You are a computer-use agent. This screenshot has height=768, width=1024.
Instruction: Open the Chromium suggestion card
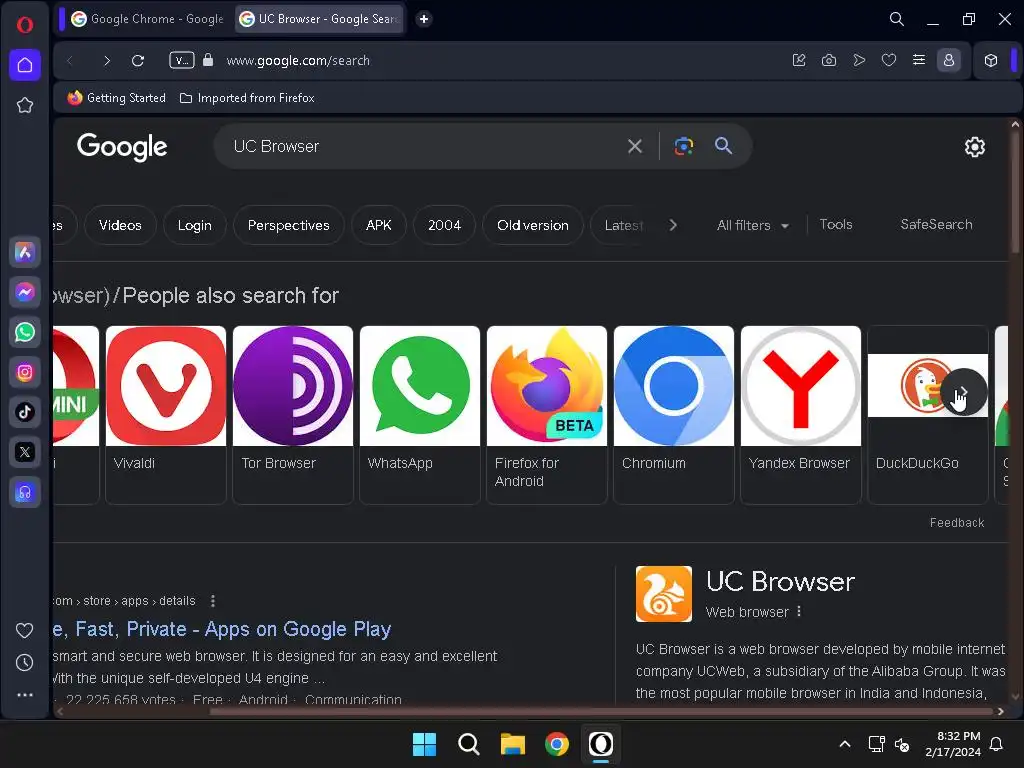[x=674, y=415]
